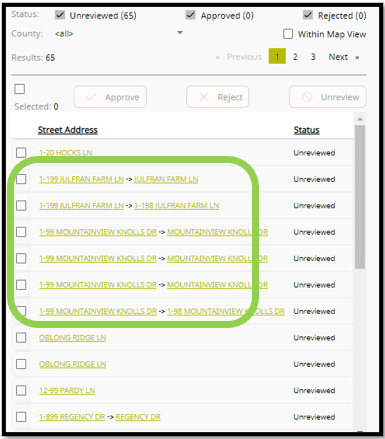Sort by the Status column header
The height and width of the screenshot is (439, 385).
coord(307,130)
